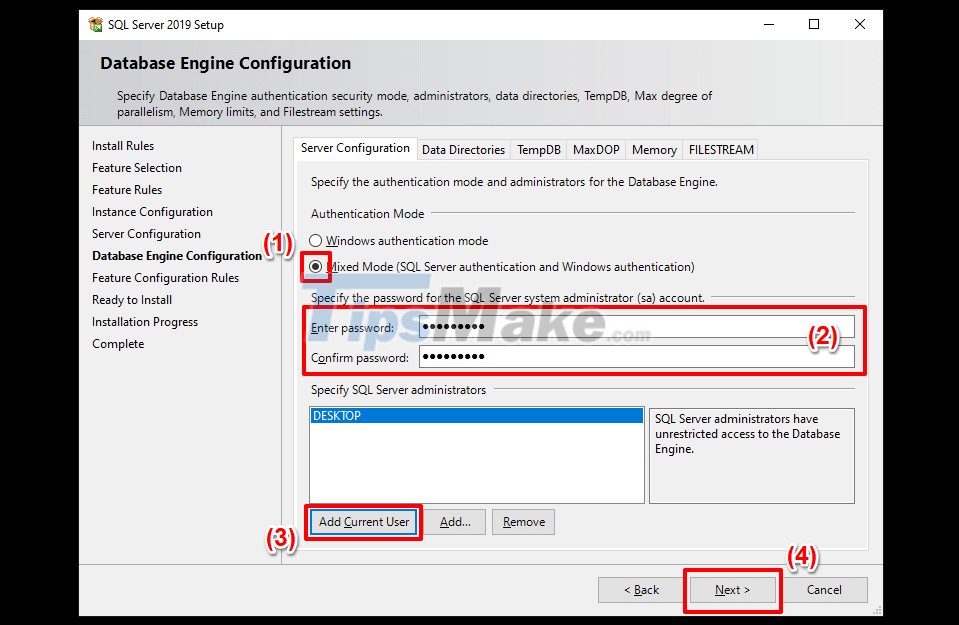This screenshot has height=625, width=959.
Task: Open the Add... dialog for administrators
Action: (x=457, y=521)
